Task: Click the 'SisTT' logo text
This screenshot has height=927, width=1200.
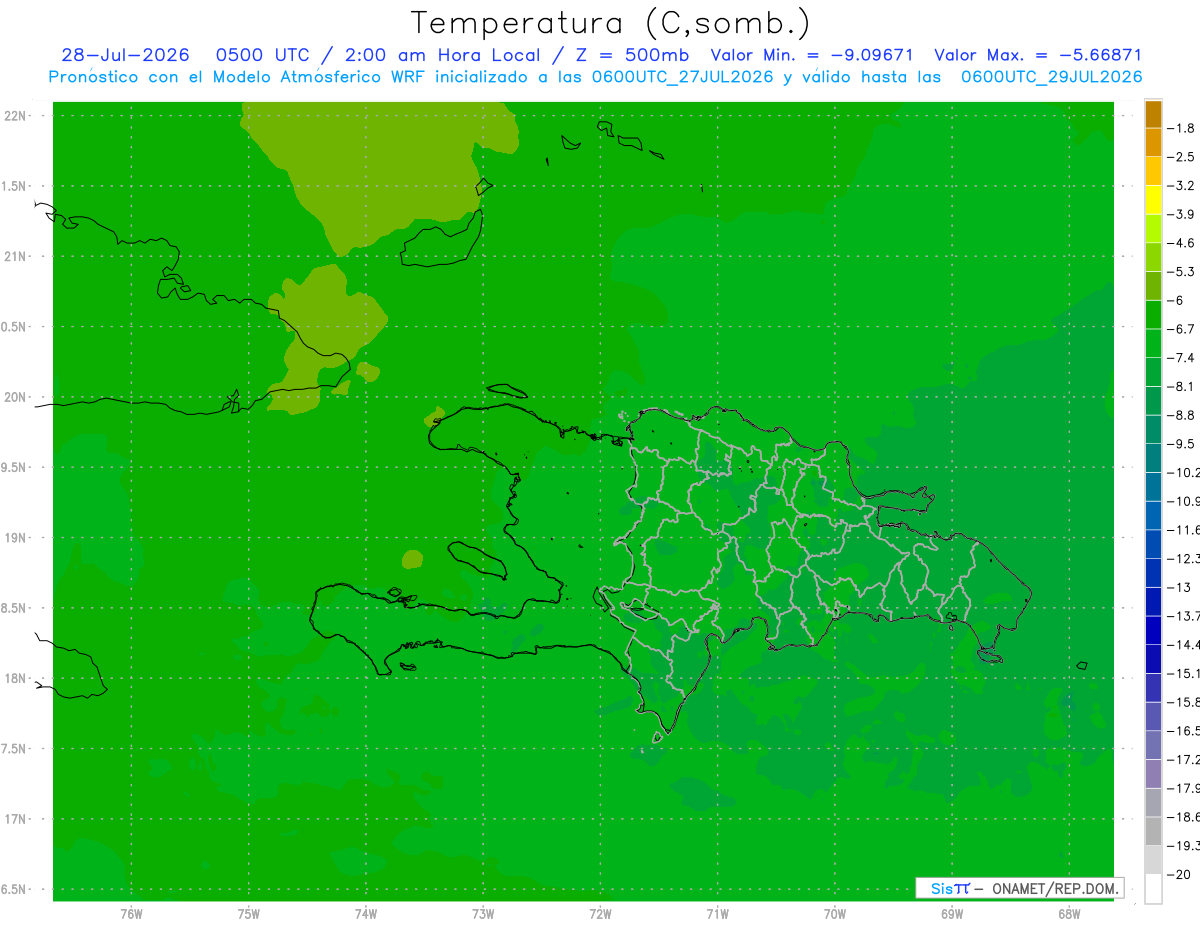Action: tap(950, 888)
